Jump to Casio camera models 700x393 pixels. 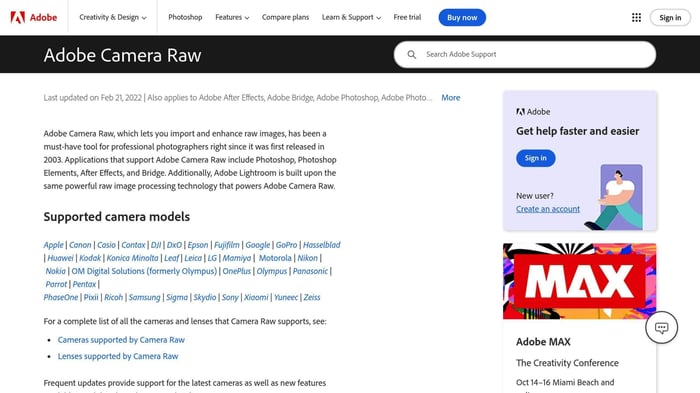[x=106, y=245]
